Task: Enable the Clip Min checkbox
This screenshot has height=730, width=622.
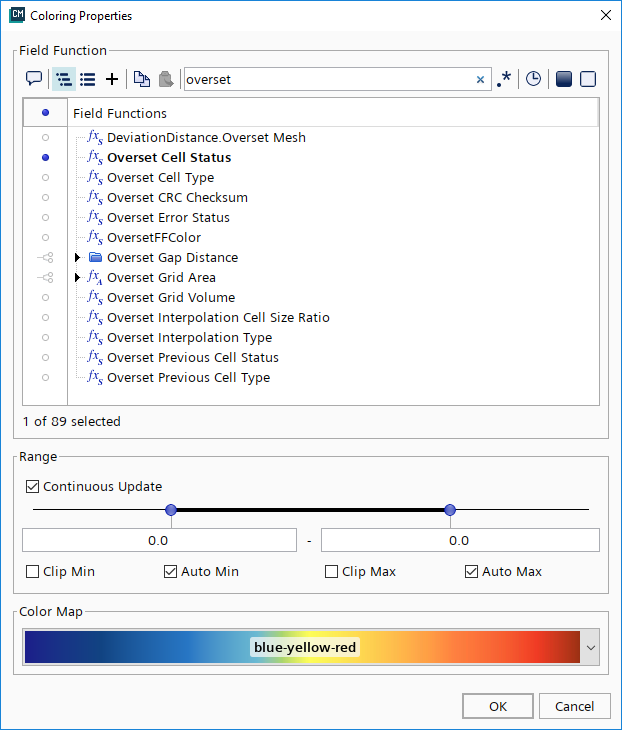Action: pos(34,572)
